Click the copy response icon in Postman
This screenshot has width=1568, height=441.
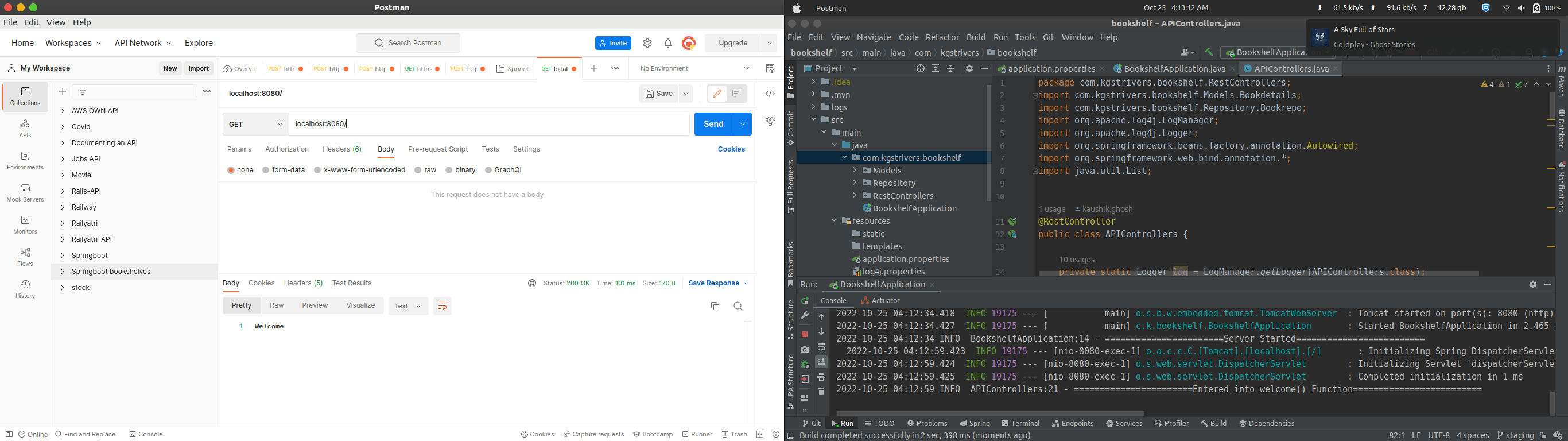click(715, 306)
